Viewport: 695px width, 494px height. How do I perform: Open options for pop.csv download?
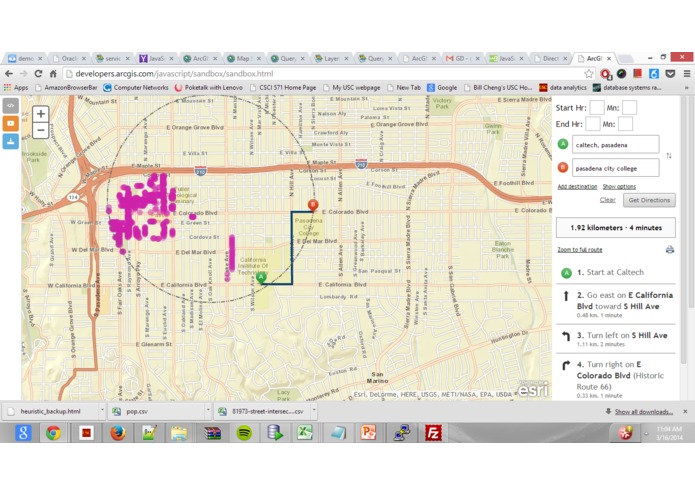[208, 411]
